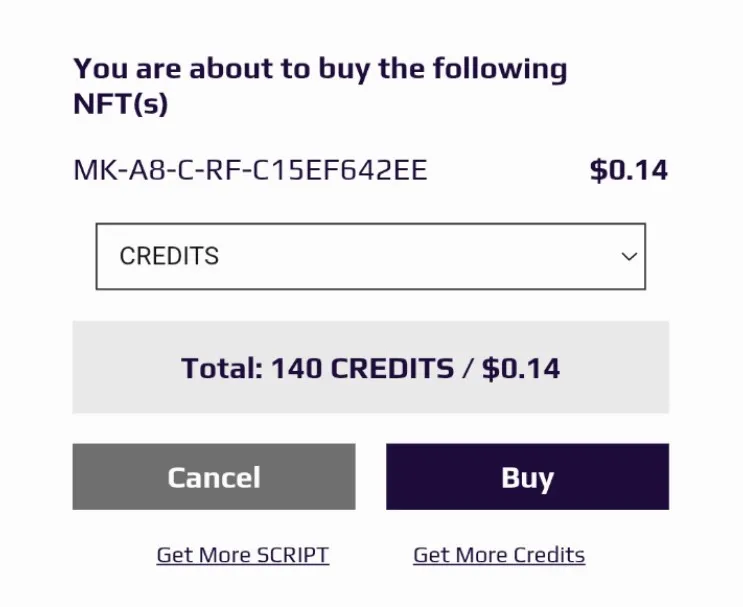The width and height of the screenshot is (743, 607).
Task: Expand the dropdown using the chevron arrow
Action: [629, 256]
